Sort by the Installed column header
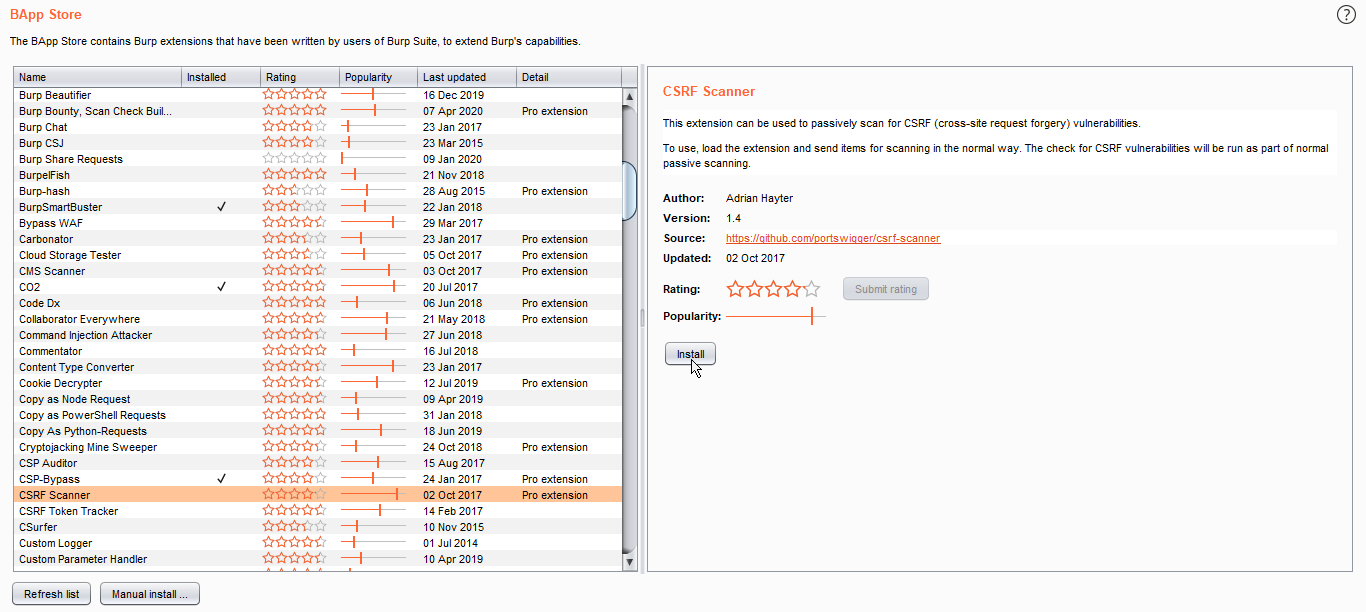 coord(221,77)
